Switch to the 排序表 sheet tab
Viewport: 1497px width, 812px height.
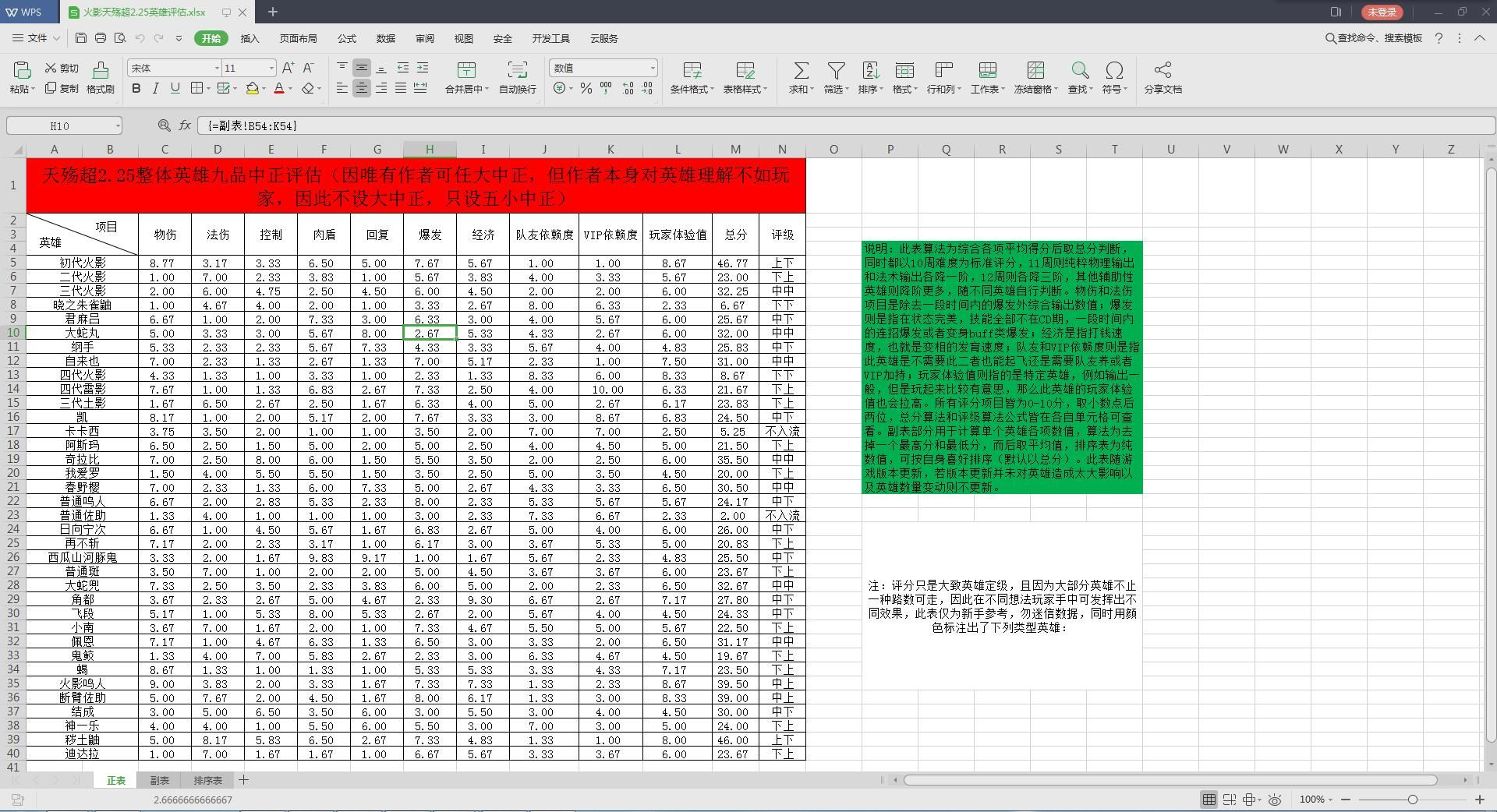click(x=207, y=780)
